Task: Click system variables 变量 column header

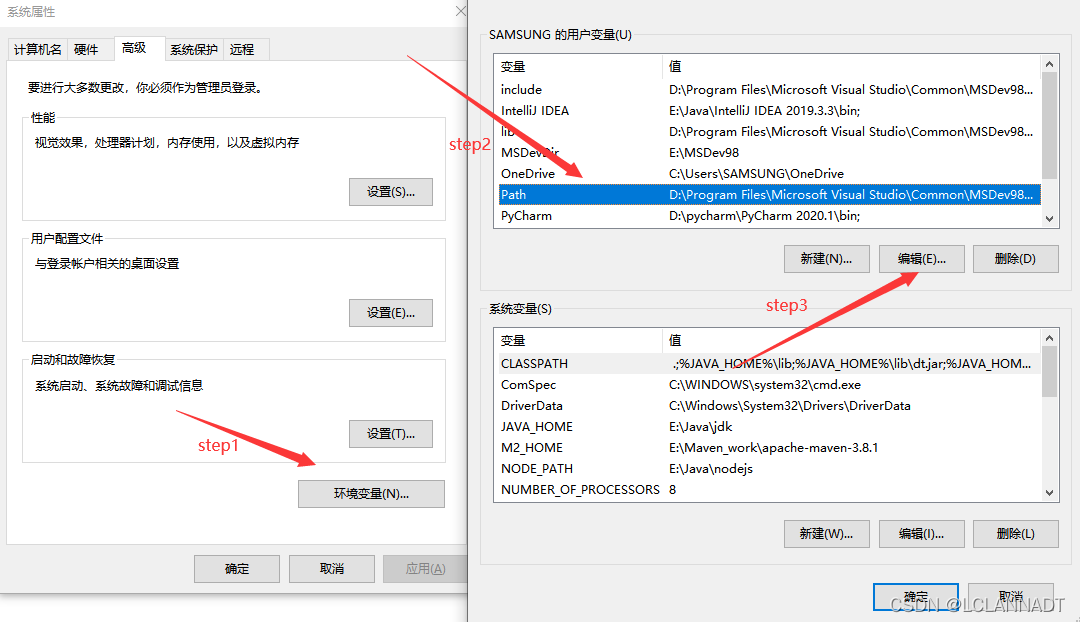Action: coord(579,341)
